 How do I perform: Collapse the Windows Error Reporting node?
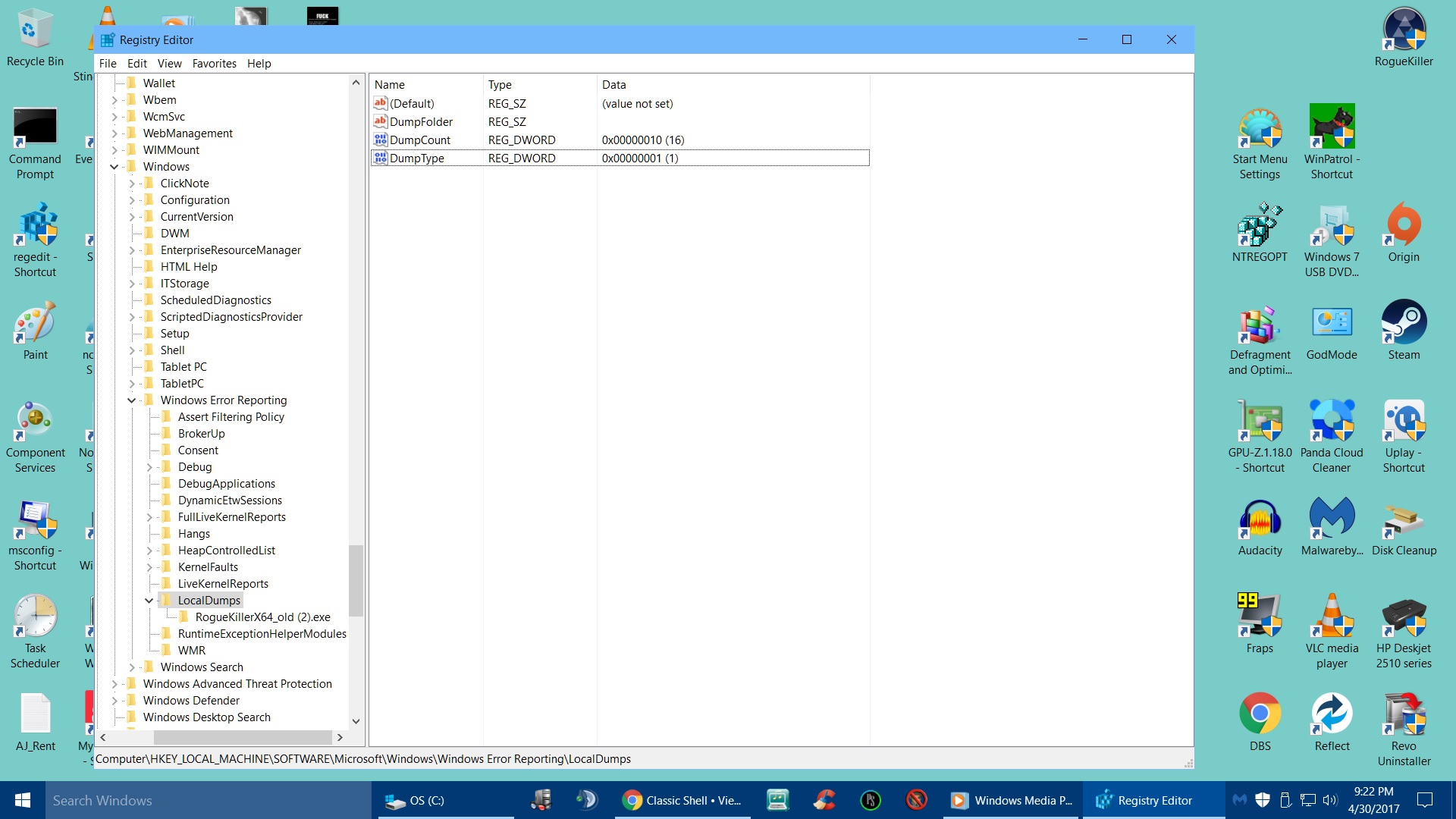[132, 400]
